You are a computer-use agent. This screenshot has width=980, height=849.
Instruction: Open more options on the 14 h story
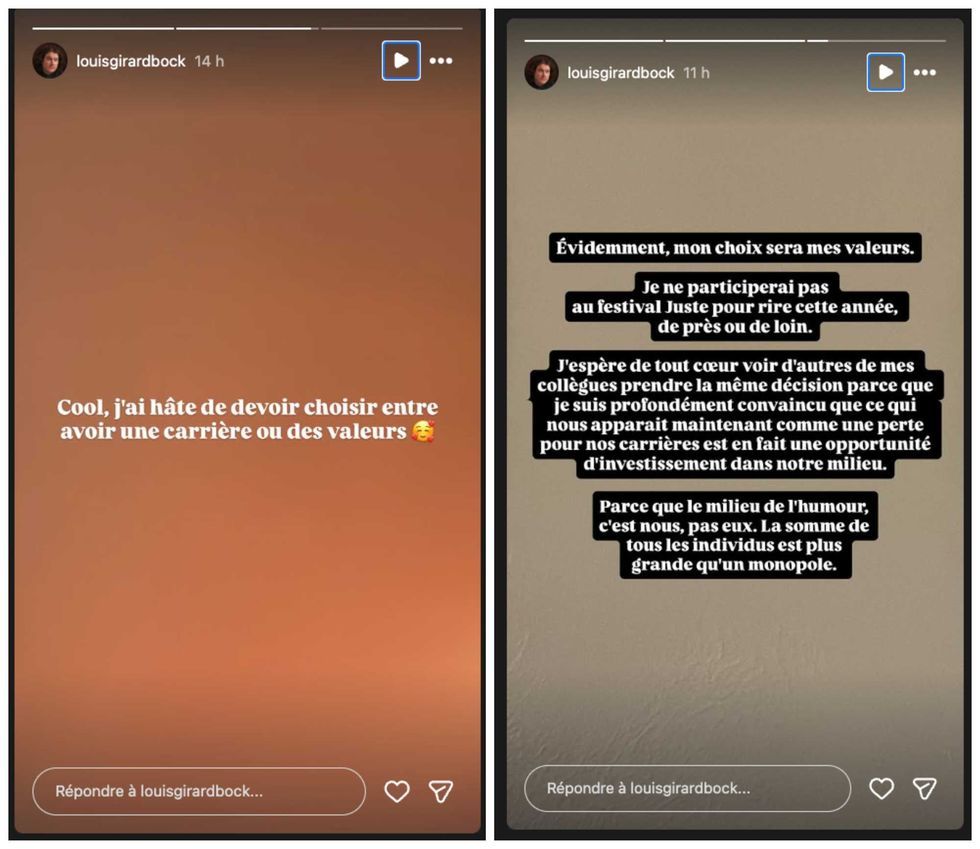(x=441, y=61)
